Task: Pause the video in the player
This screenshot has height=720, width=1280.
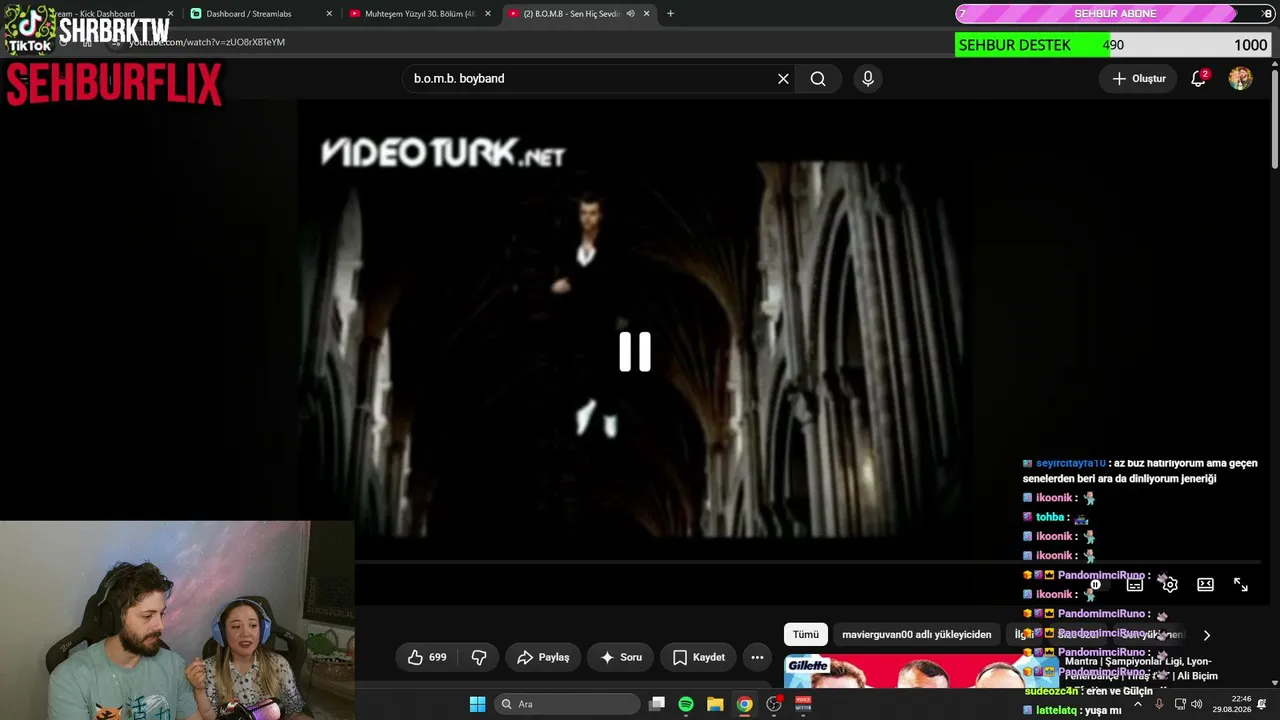Action: click(x=635, y=352)
